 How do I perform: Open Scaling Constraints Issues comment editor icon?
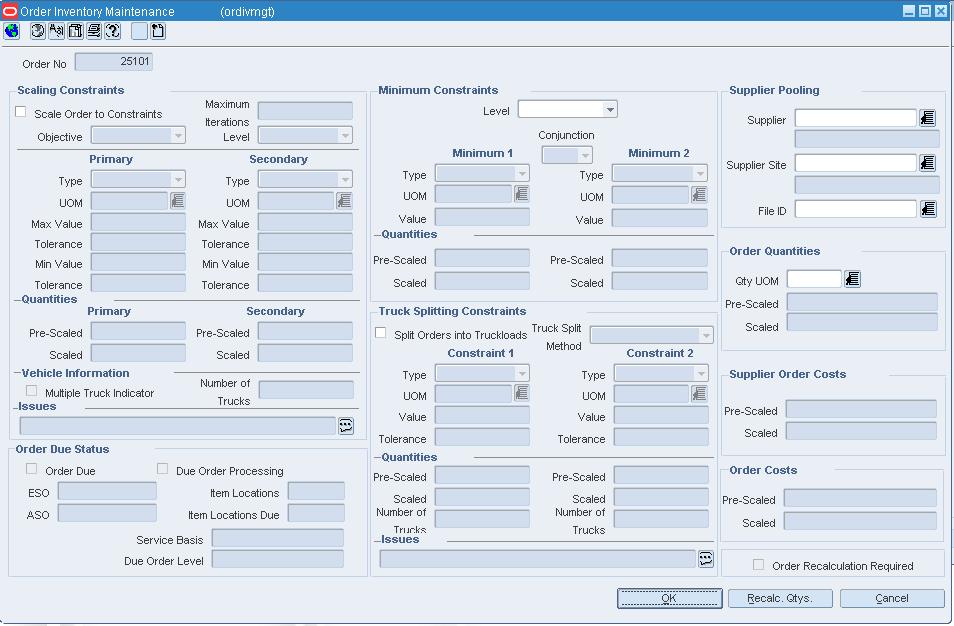(346, 426)
